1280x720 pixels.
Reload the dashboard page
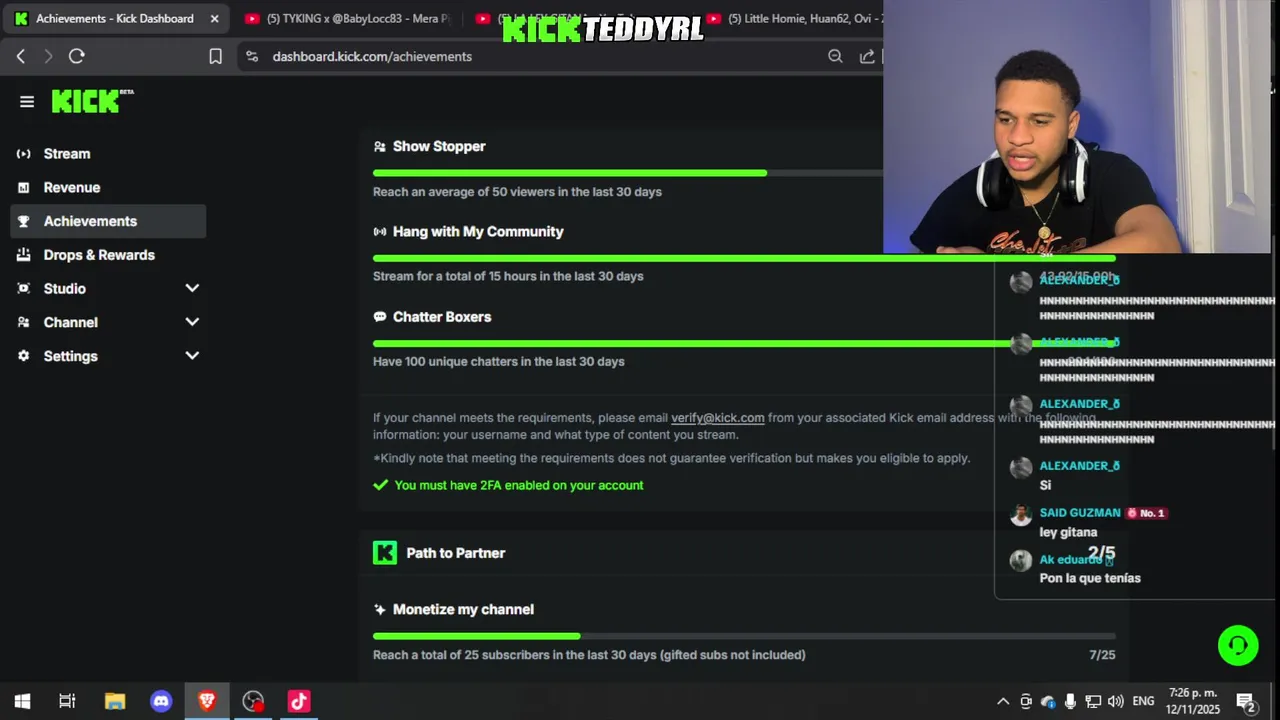[77, 56]
